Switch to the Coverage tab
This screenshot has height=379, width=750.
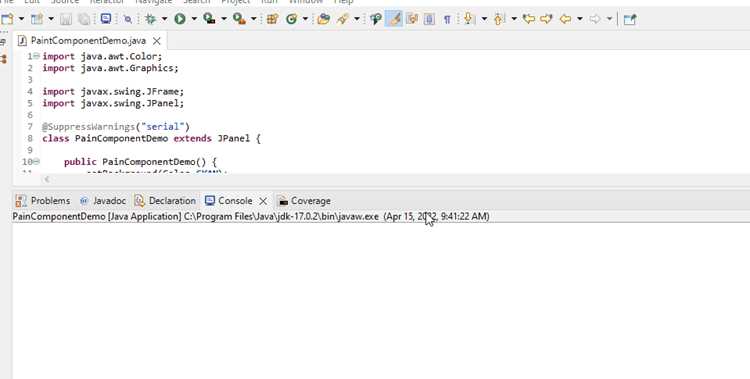pyautogui.click(x=305, y=201)
